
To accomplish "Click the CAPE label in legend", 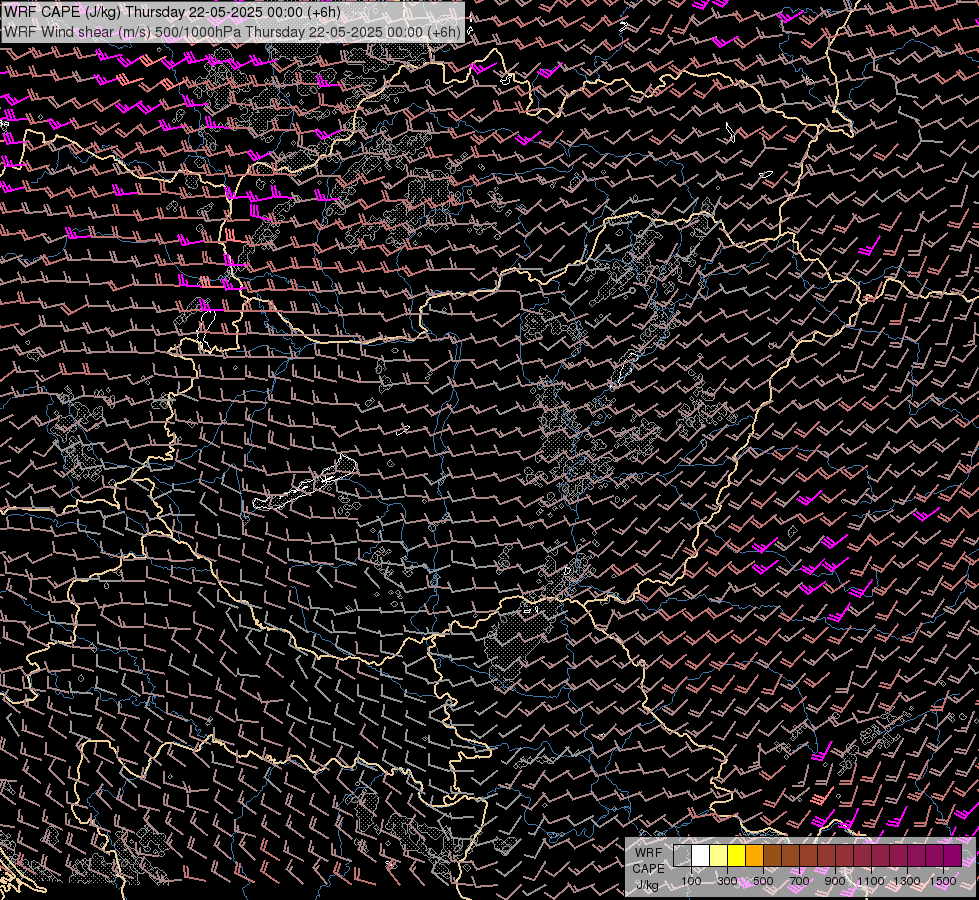I will (648, 869).
